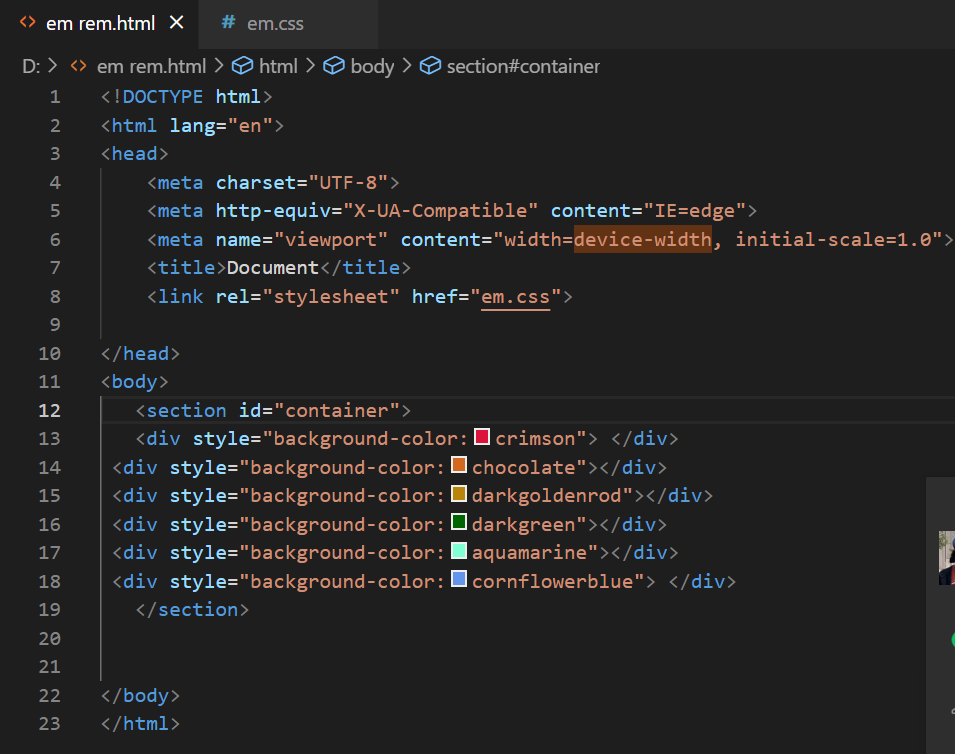Close the em rem.html tab

tap(177, 22)
